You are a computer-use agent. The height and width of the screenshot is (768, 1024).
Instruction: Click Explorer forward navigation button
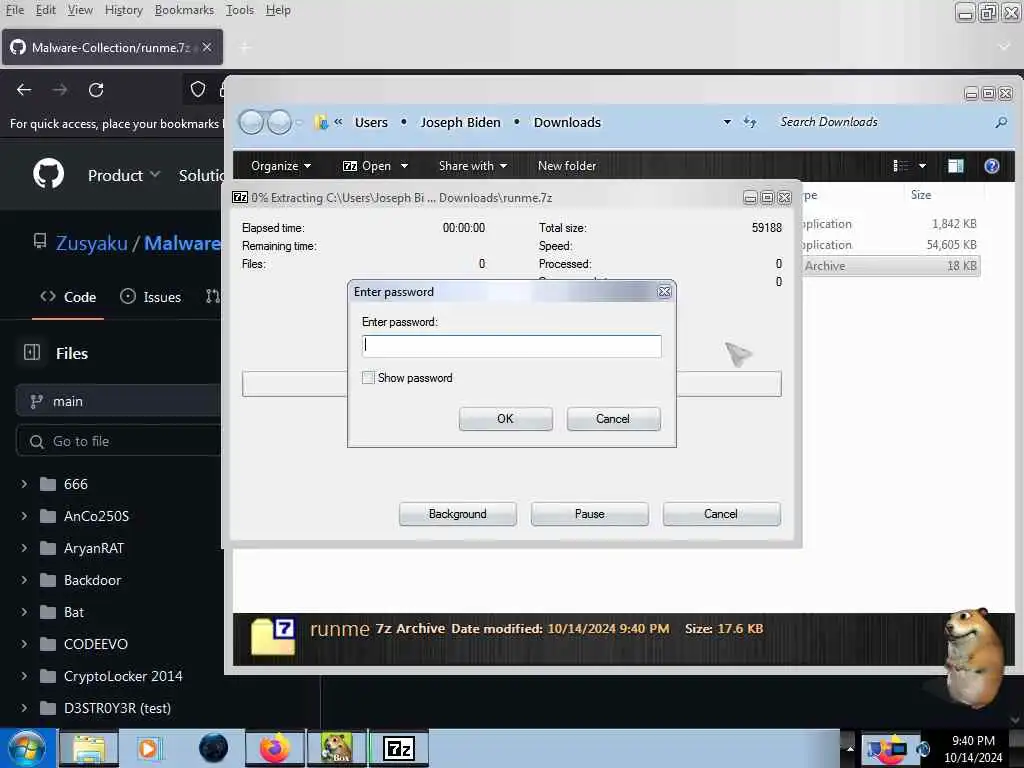pyautogui.click(x=280, y=122)
